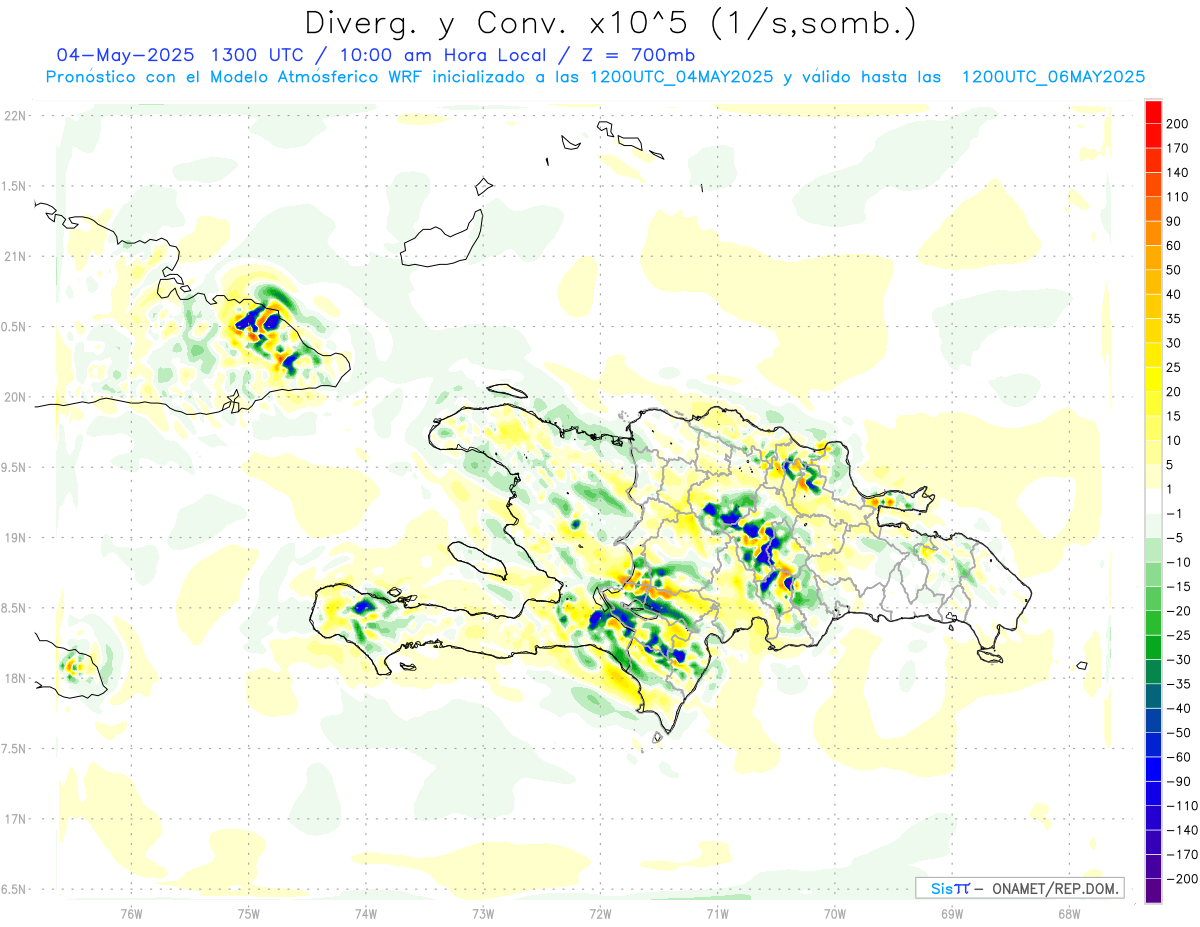Click the '-20' colorbar value
Screen dimensions: 1200x927
1179,611
